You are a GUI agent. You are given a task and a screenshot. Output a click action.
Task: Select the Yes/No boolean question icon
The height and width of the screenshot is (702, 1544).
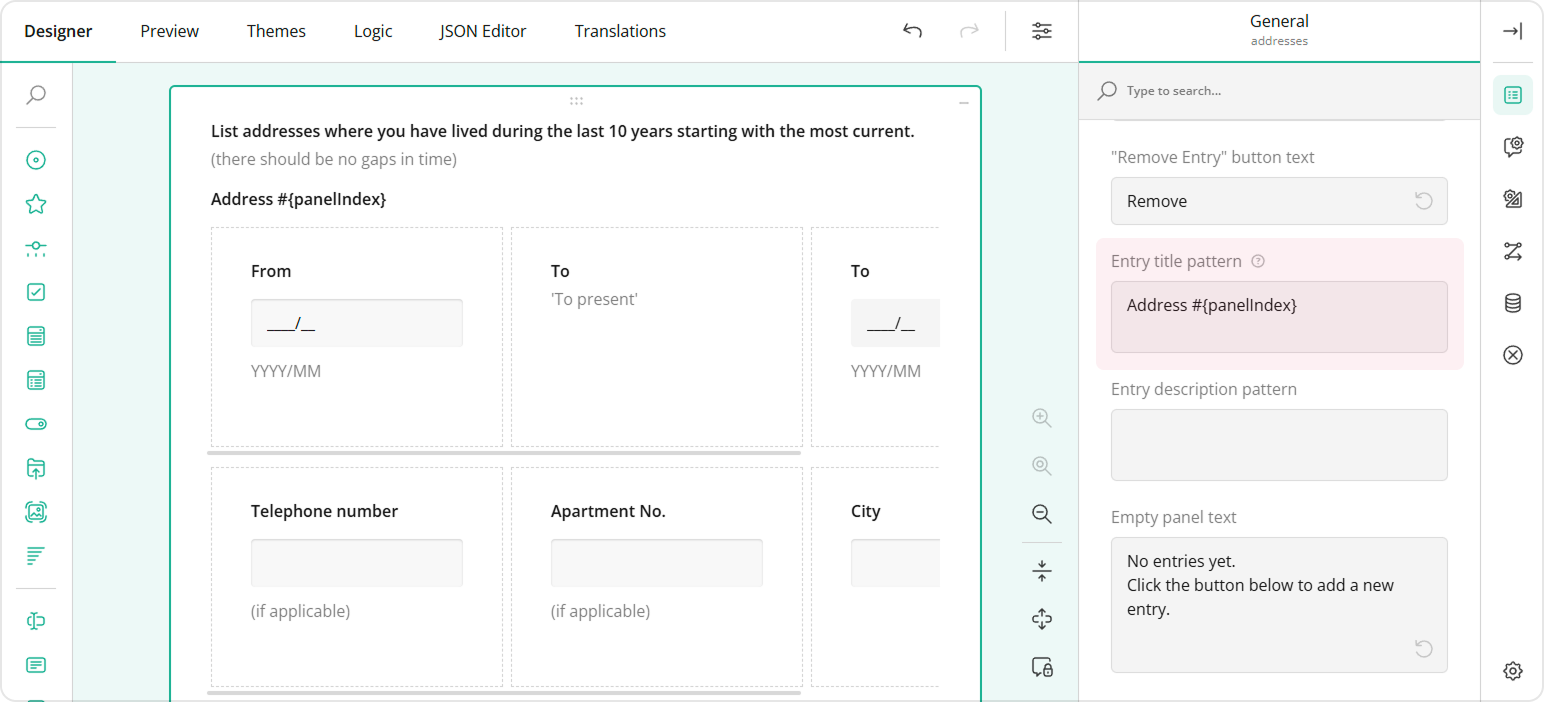click(x=36, y=423)
